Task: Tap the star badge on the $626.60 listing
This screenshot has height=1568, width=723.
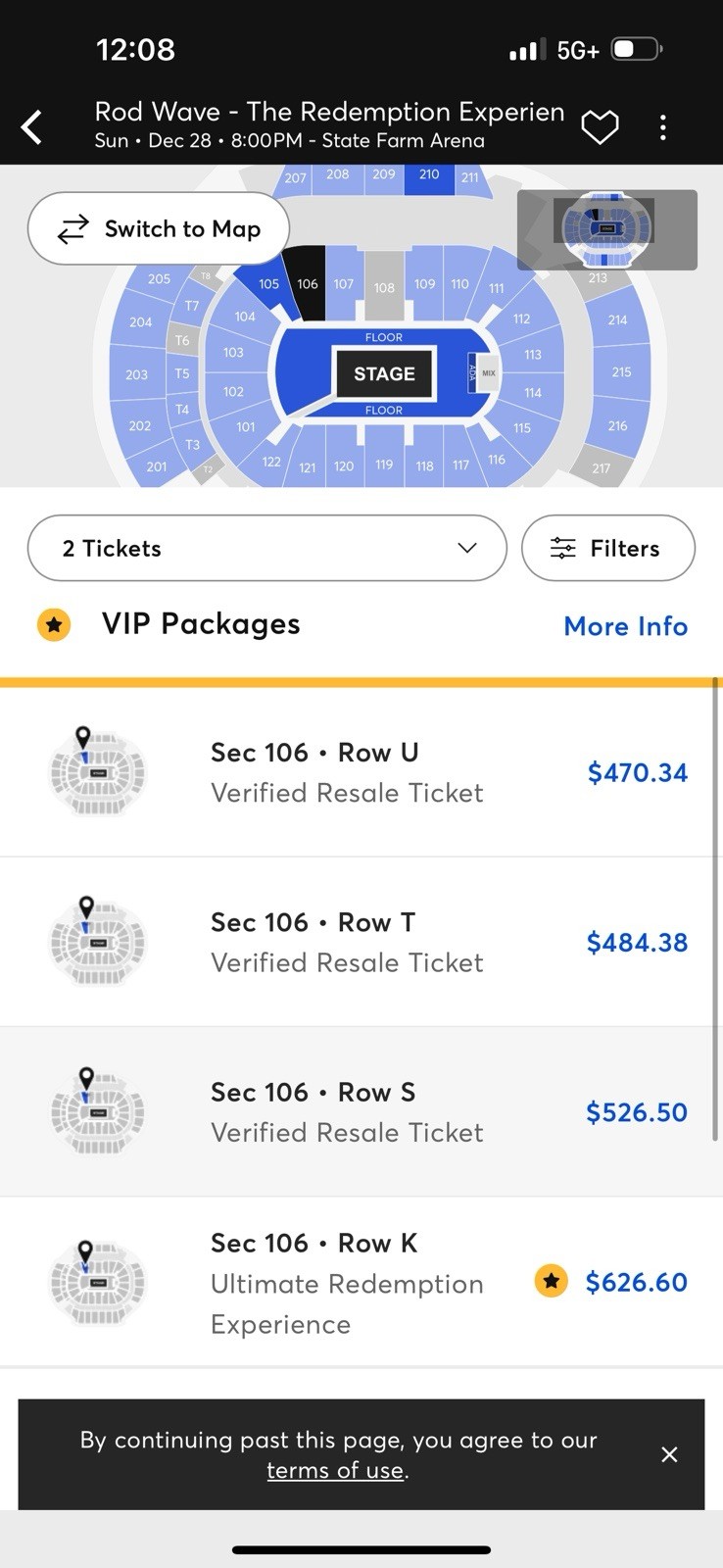Action: [x=552, y=1281]
